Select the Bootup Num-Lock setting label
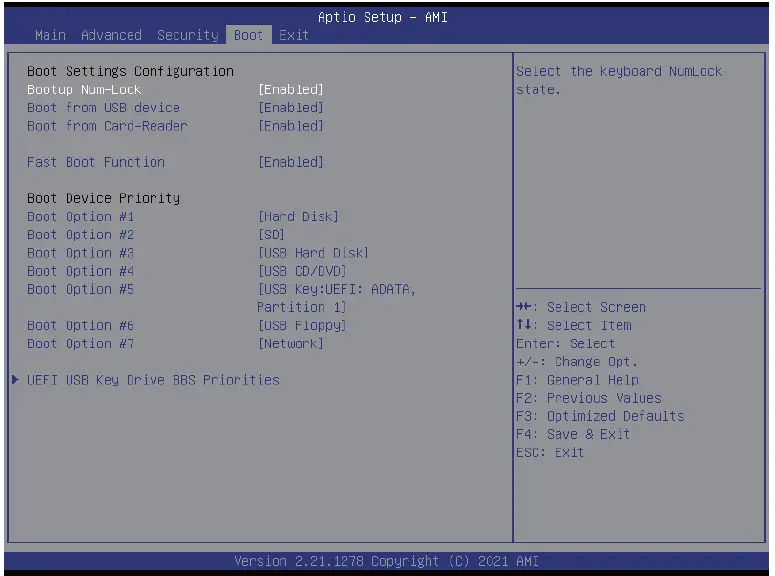 84,89
